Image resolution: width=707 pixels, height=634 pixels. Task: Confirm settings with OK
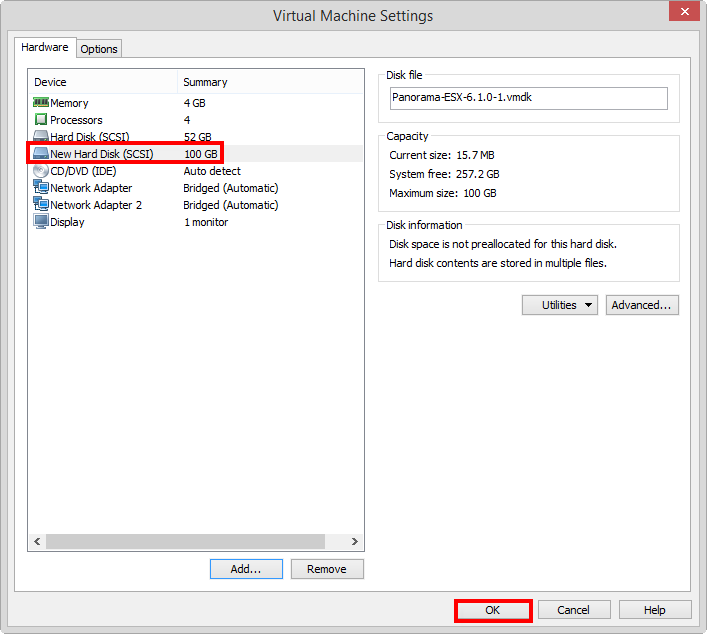click(x=493, y=610)
